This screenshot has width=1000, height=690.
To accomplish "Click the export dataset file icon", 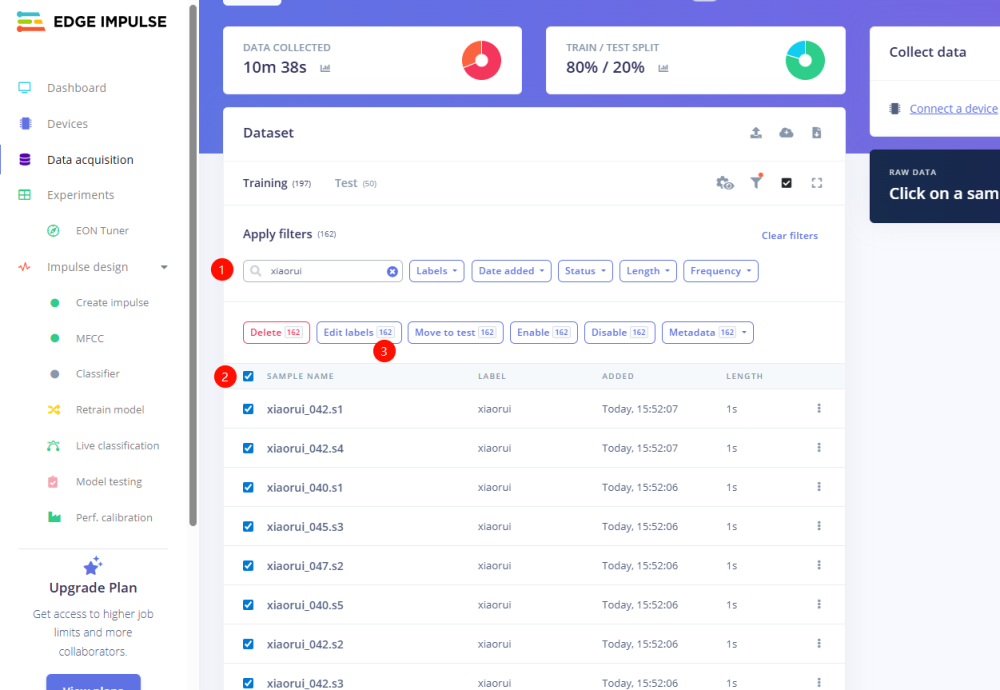I will point(816,133).
